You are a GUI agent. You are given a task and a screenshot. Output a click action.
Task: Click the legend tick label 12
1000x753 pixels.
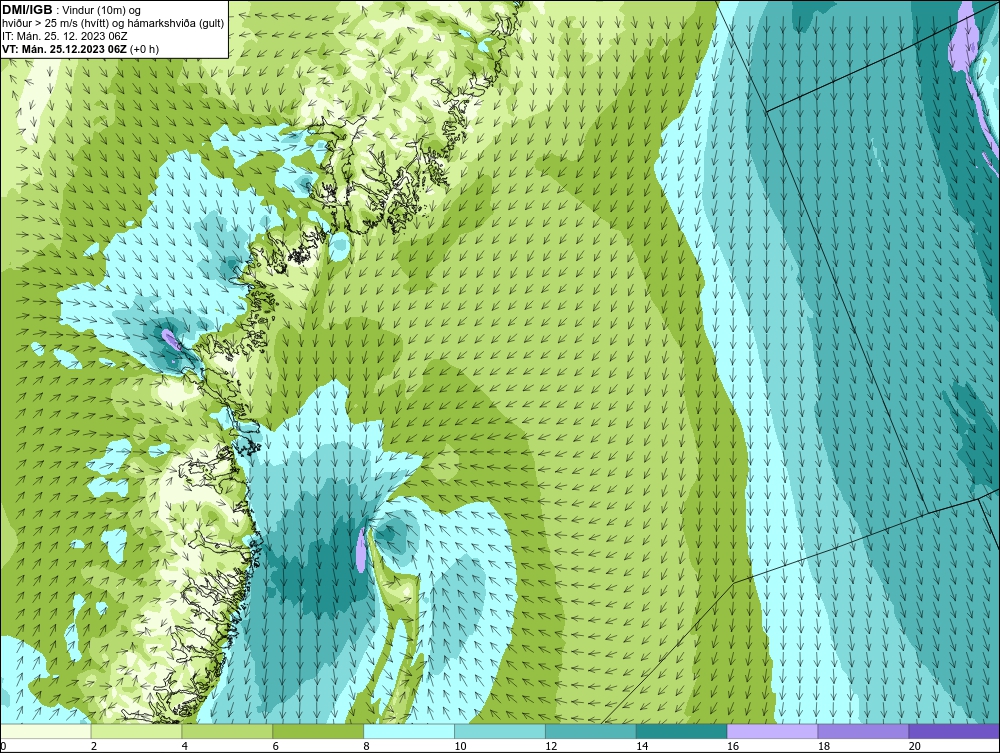coord(551,746)
